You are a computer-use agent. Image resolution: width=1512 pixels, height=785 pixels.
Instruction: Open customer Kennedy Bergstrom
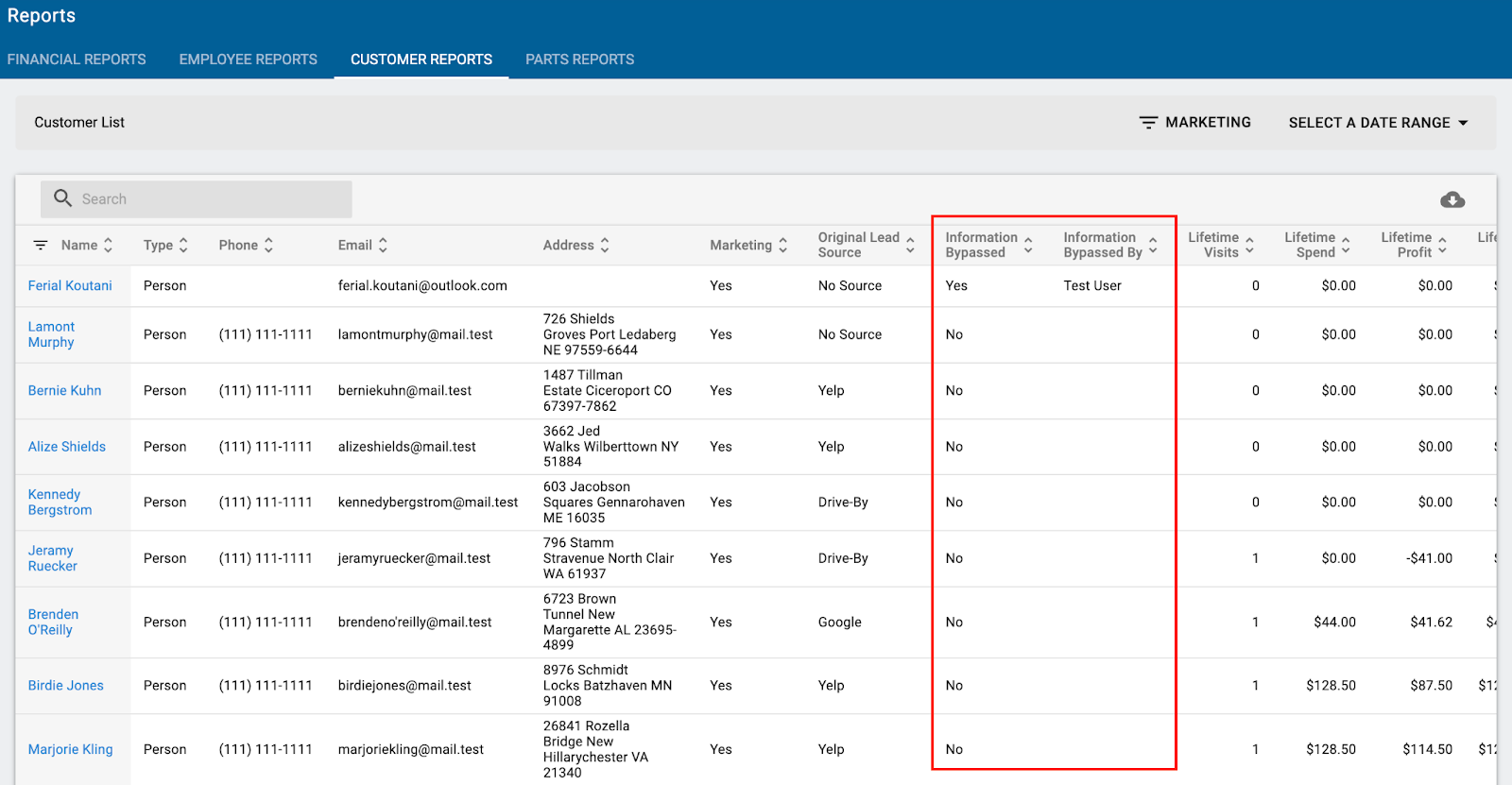click(x=60, y=502)
